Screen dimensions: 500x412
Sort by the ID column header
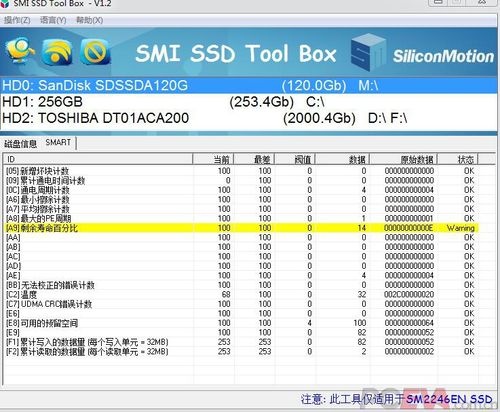coord(98,159)
